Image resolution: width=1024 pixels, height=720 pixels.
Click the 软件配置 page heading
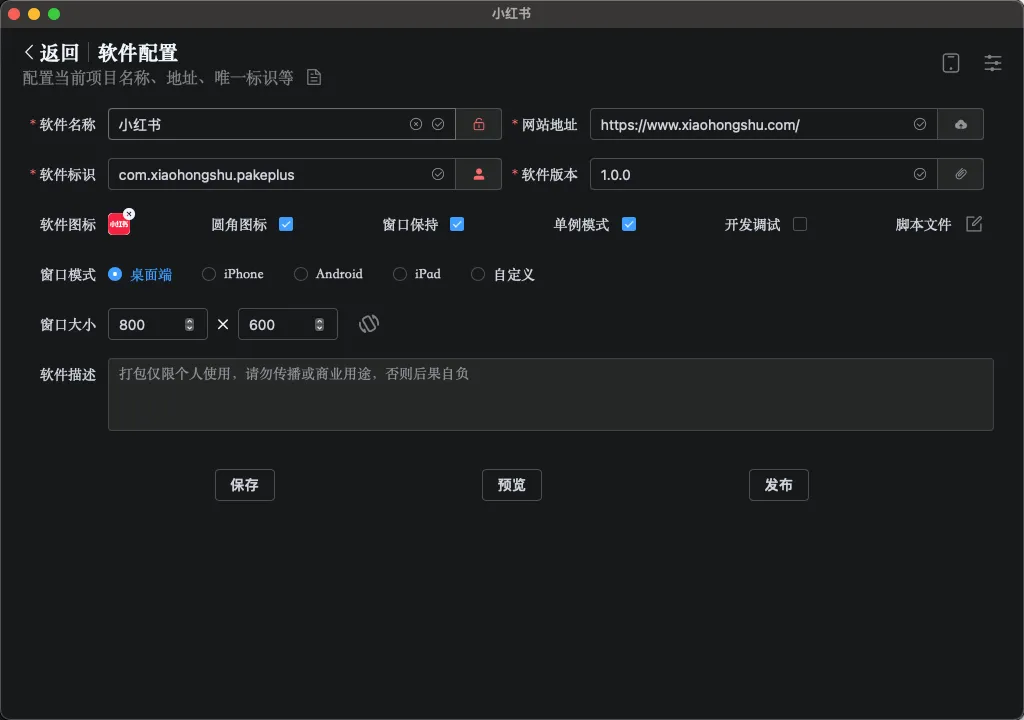click(138, 52)
